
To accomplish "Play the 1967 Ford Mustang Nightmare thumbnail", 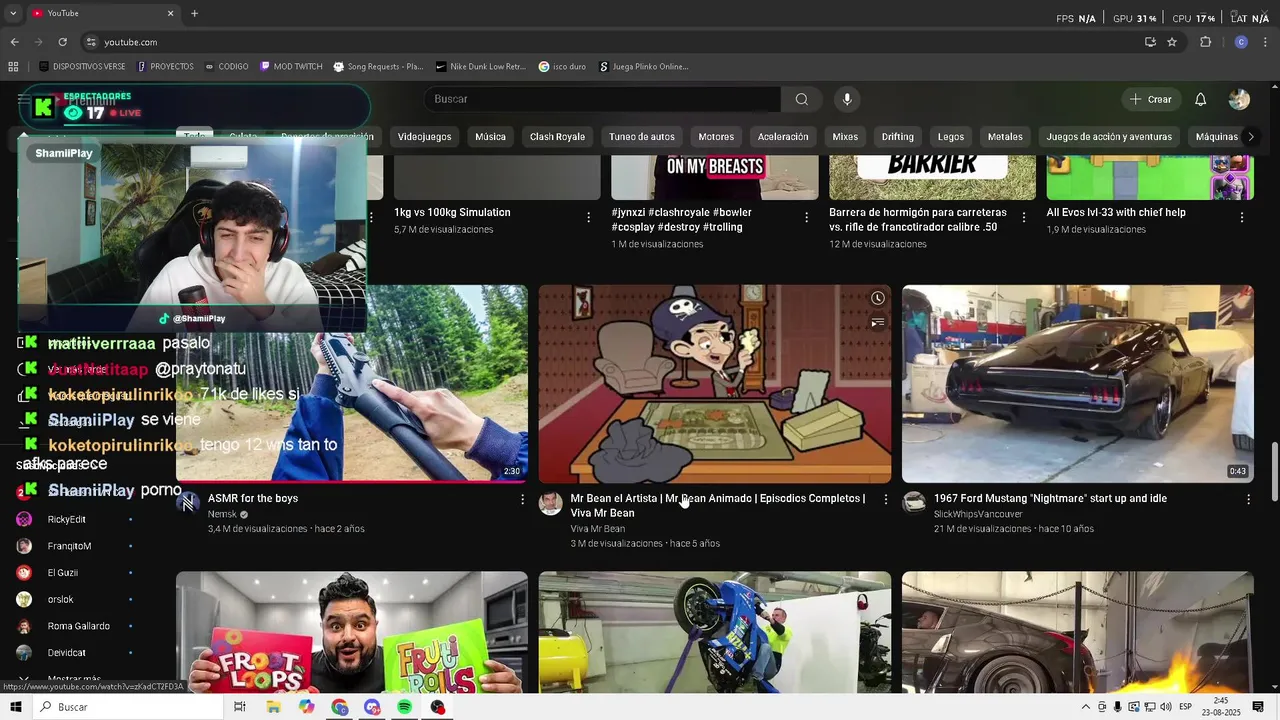I will [x=1077, y=384].
